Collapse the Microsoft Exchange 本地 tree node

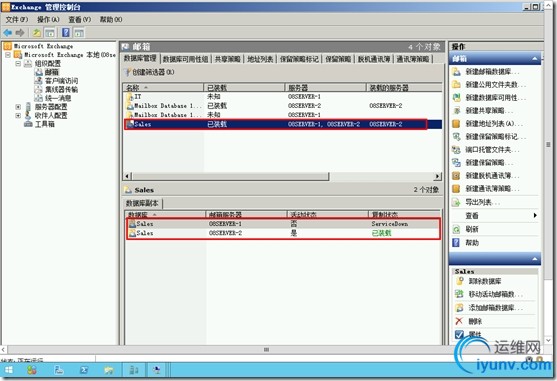[x=8, y=55]
